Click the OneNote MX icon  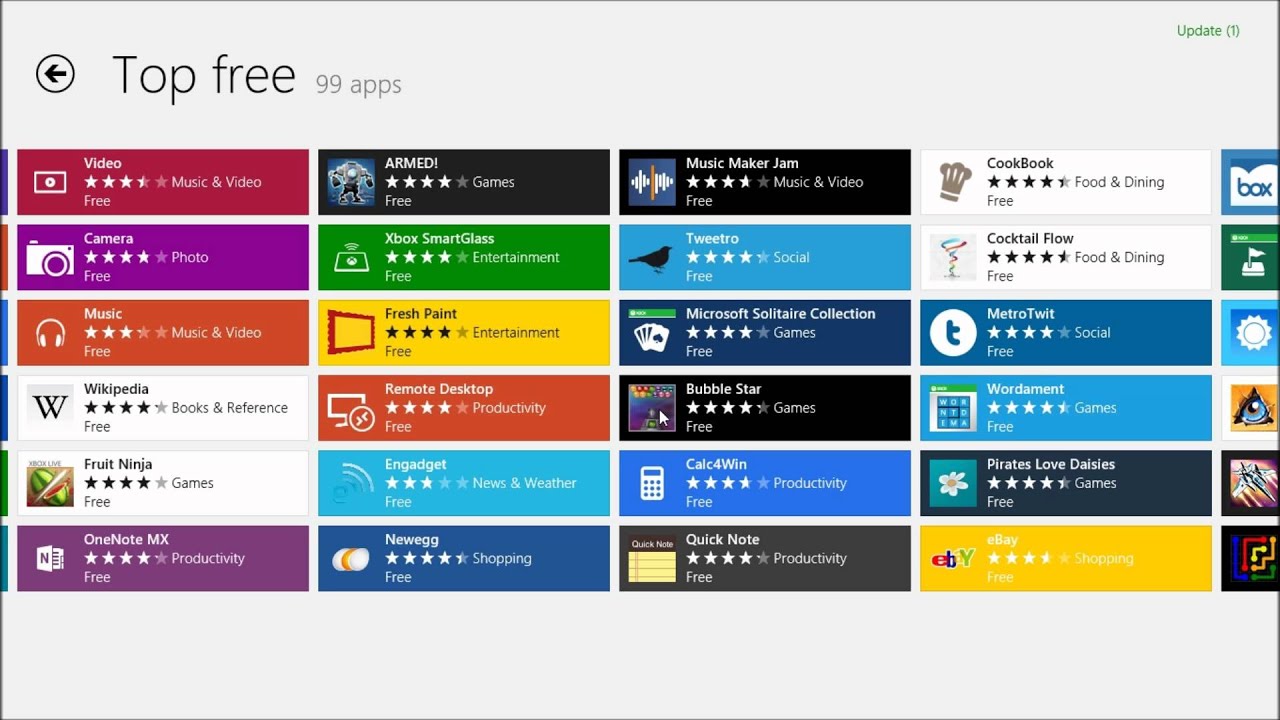tap(50, 558)
